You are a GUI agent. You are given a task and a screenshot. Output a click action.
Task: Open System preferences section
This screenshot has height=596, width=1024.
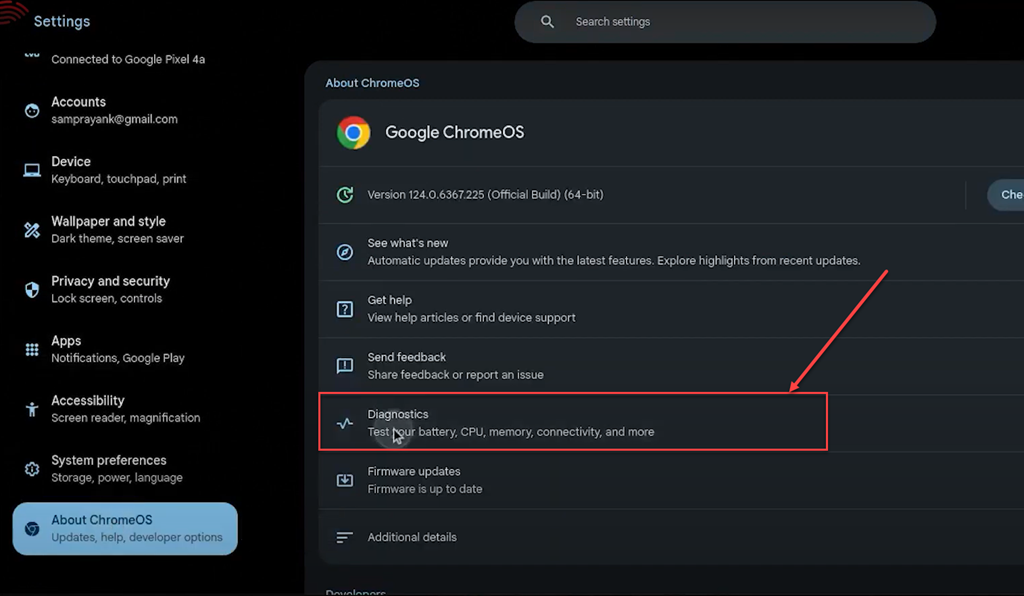click(x=125, y=469)
